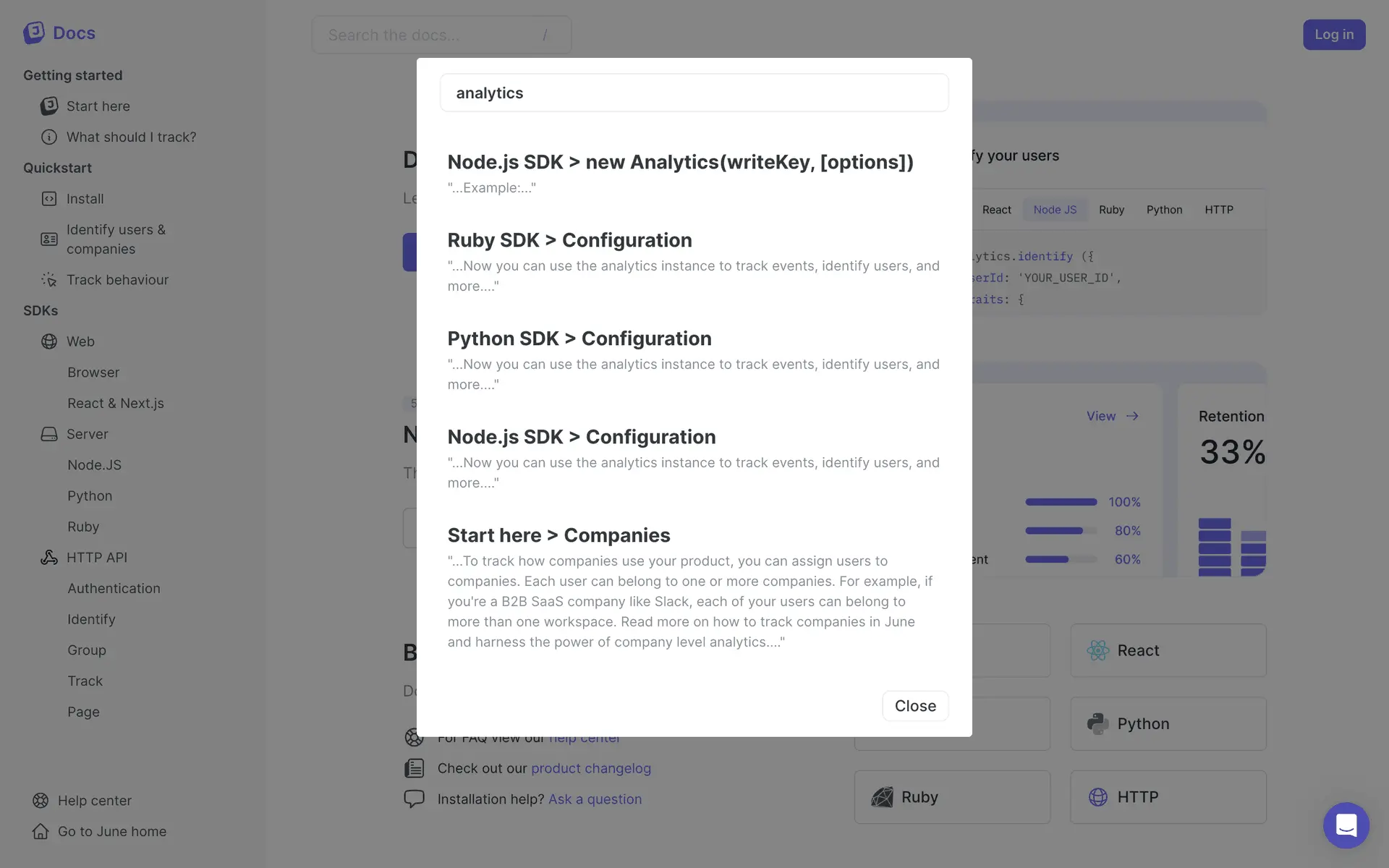Click the Go to June home icon
This screenshot has width=1389, height=868.
coord(41,832)
